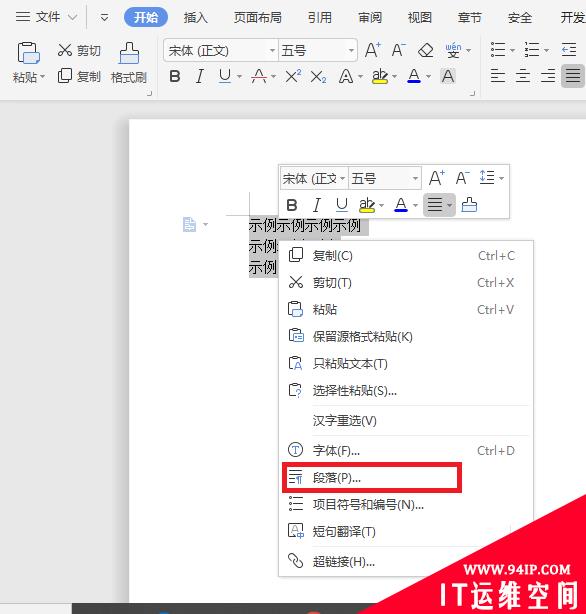Toggle underline in the ribbon
586x614 pixels.
point(224,76)
